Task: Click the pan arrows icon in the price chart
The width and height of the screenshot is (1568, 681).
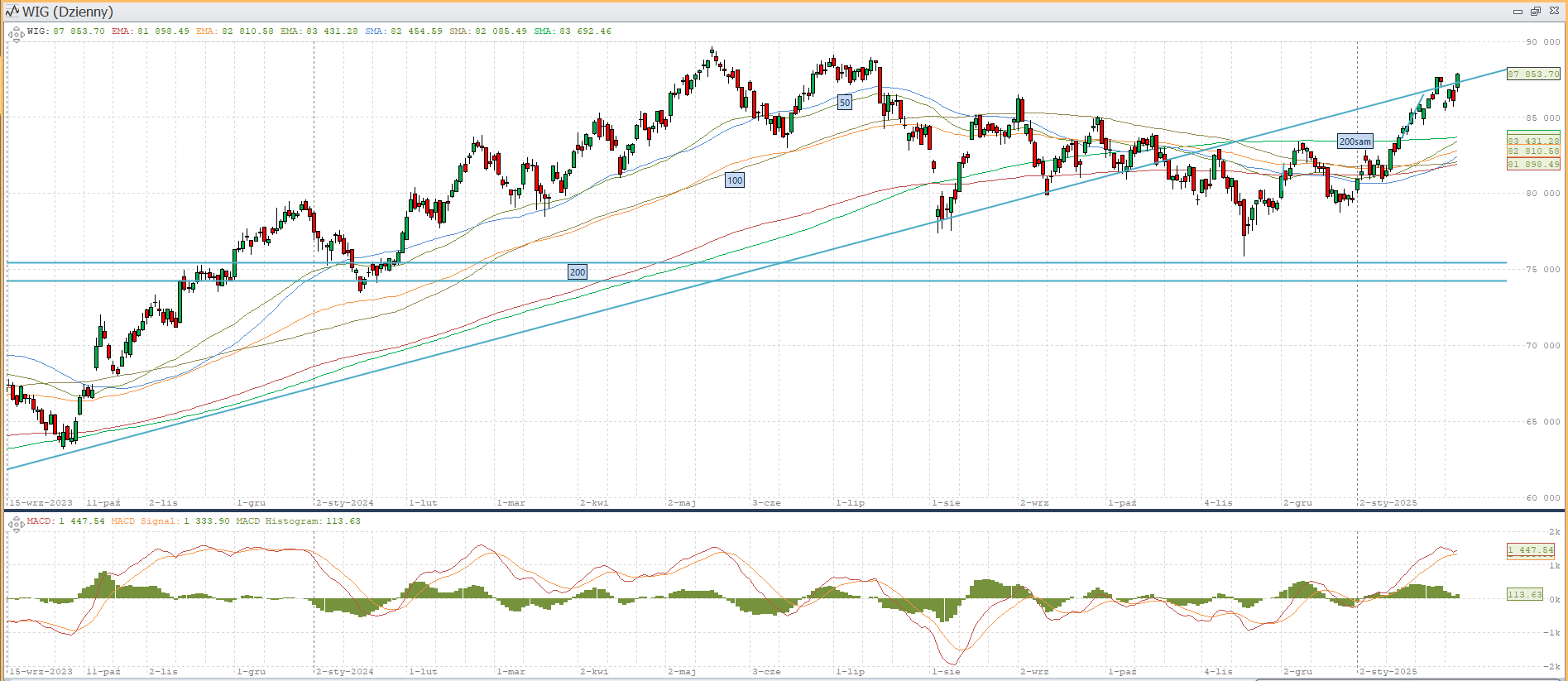Action: coord(16,35)
